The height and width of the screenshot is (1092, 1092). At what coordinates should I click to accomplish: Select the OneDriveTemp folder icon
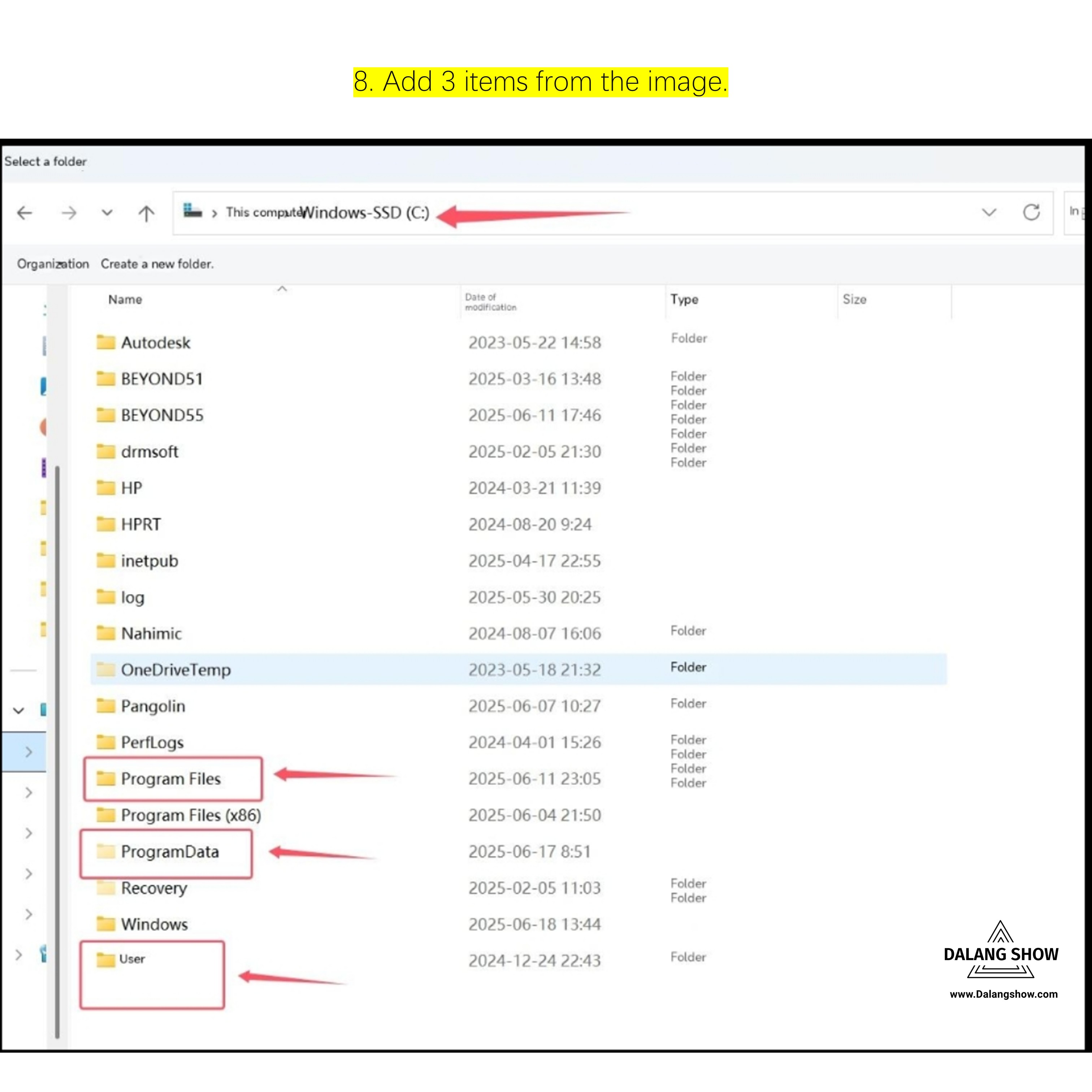[106, 669]
